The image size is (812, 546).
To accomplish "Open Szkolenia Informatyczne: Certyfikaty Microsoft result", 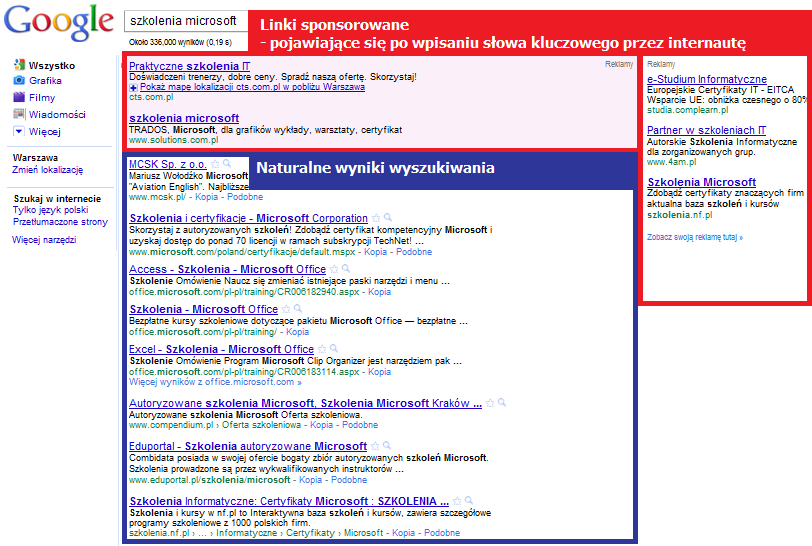I will click(x=289, y=501).
